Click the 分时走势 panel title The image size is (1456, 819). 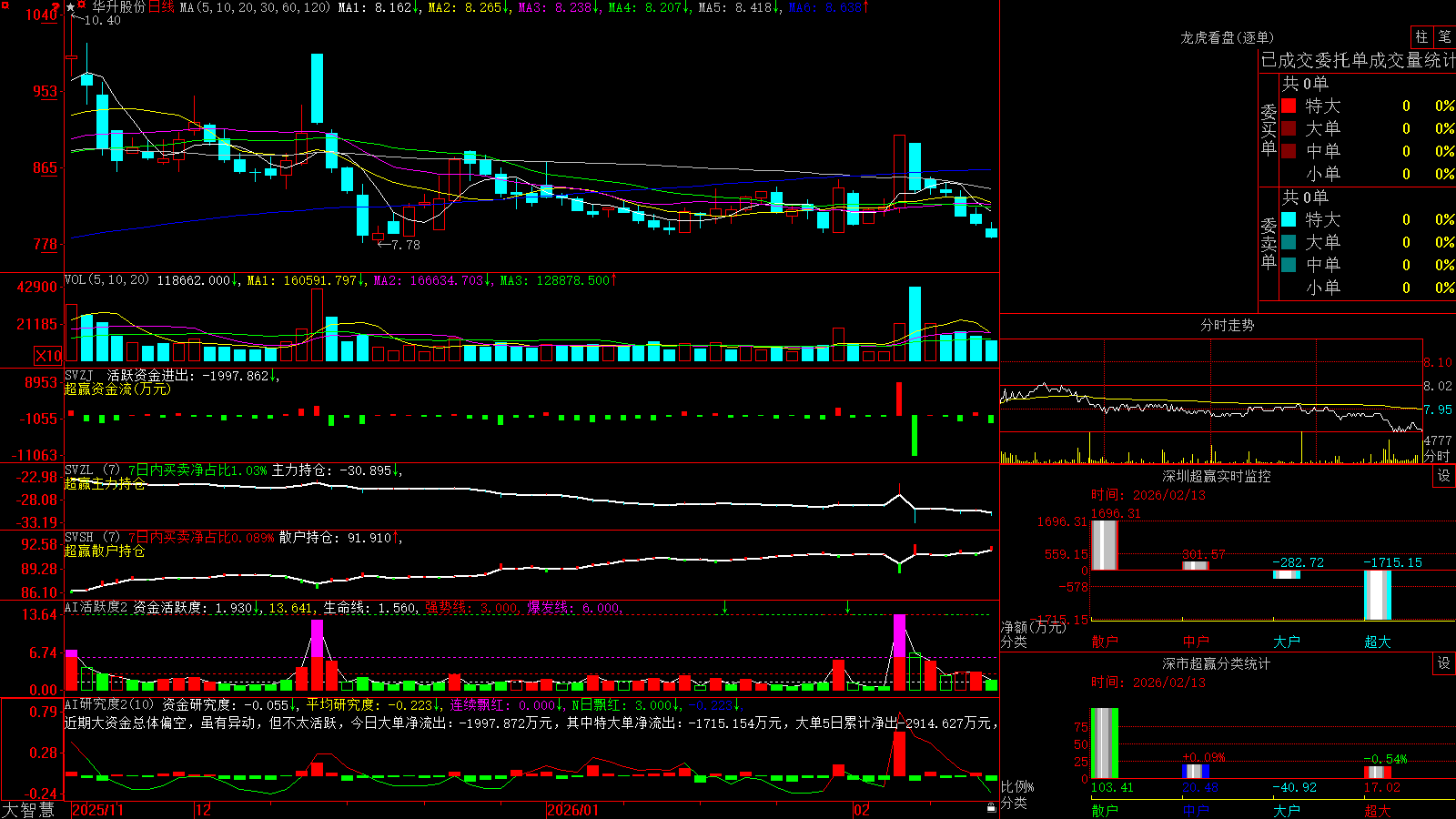tap(1227, 325)
